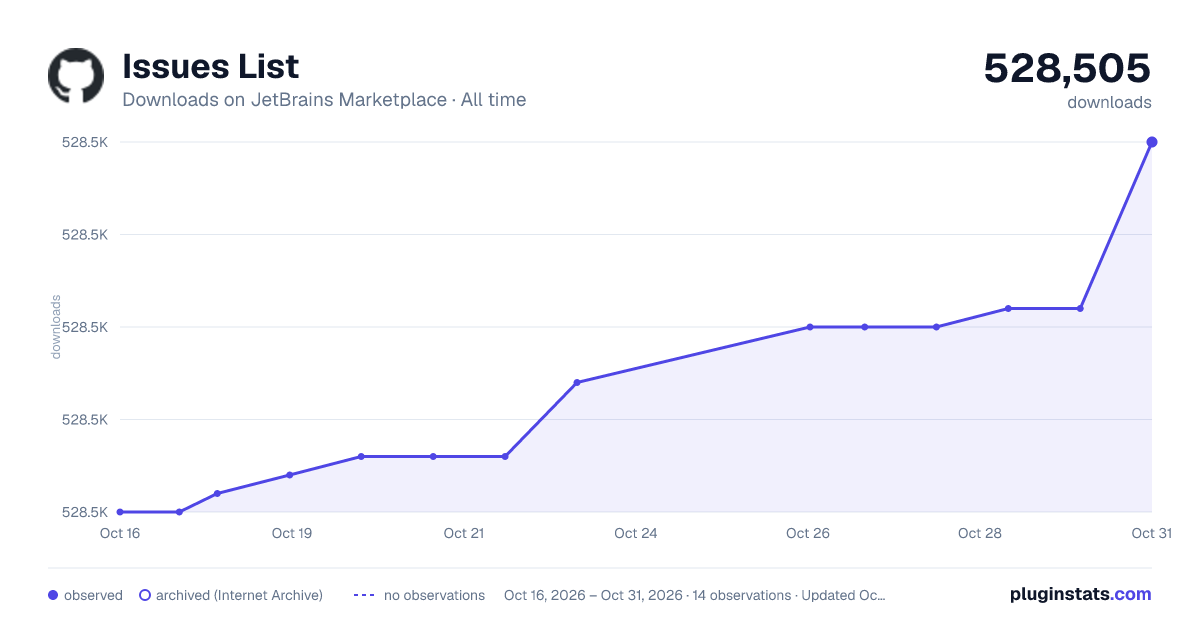Click the Oct 28 axis label
Image resolution: width=1200 pixels, height=630 pixels.
click(x=980, y=533)
